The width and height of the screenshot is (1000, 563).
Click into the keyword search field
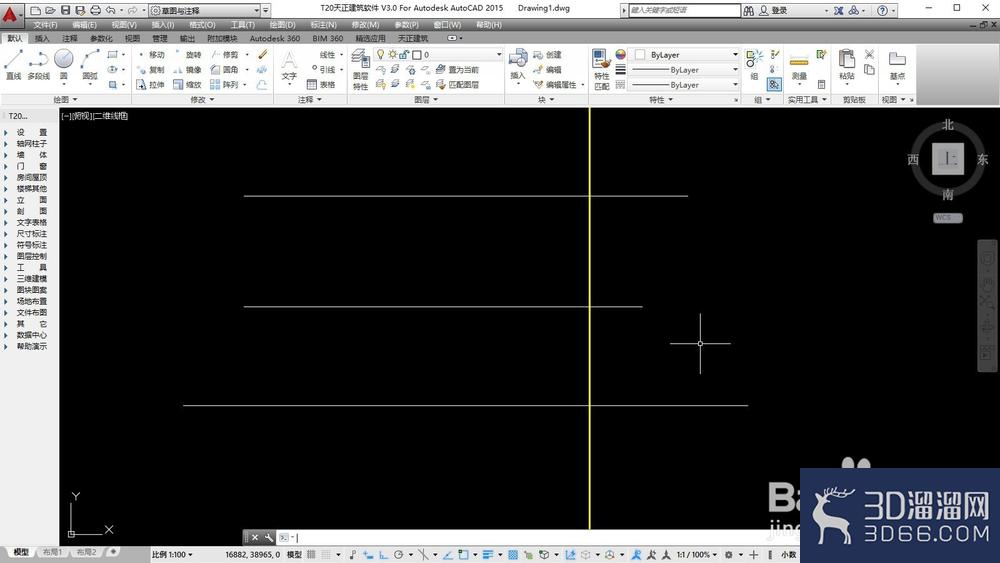(684, 10)
